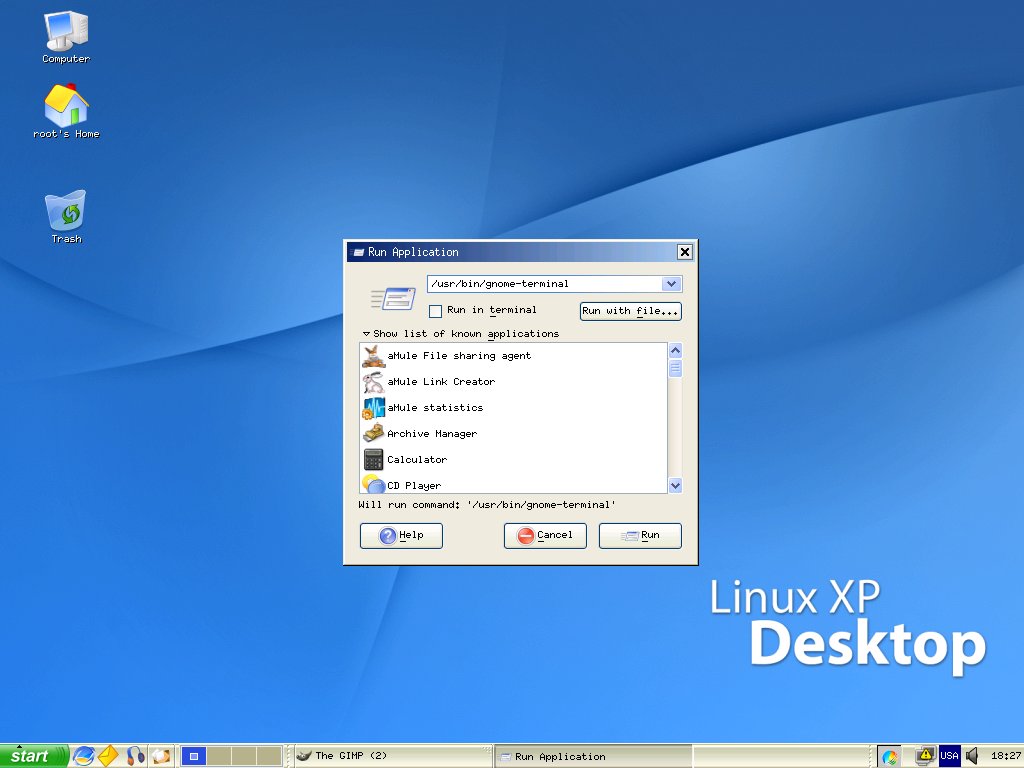Select the 'Calculator' text in the list
This screenshot has height=768, width=1024.
coord(417,460)
